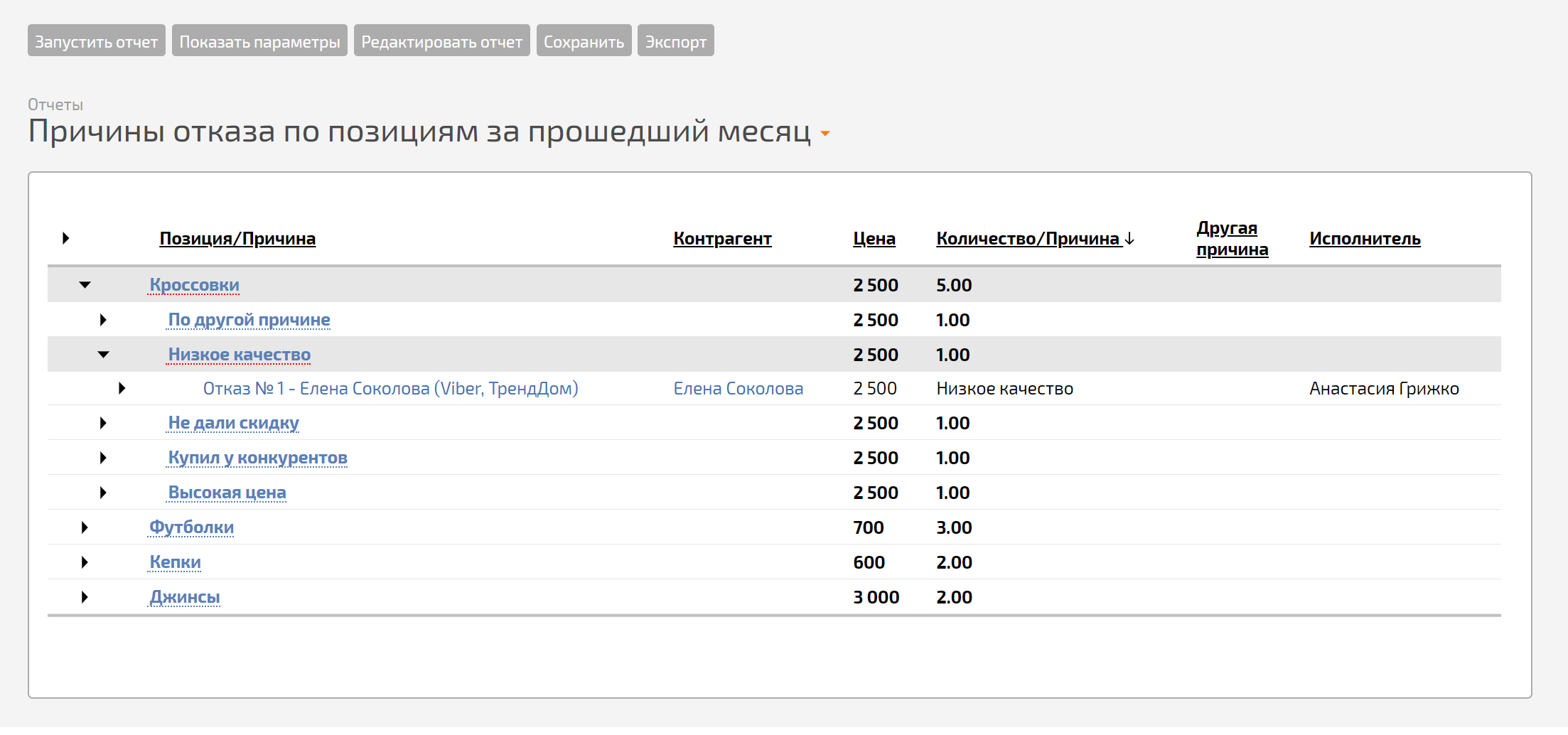Image resolution: width=1568 pixels, height=735 pixels.
Task: Open the Кепки link
Action: [x=175, y=563]
